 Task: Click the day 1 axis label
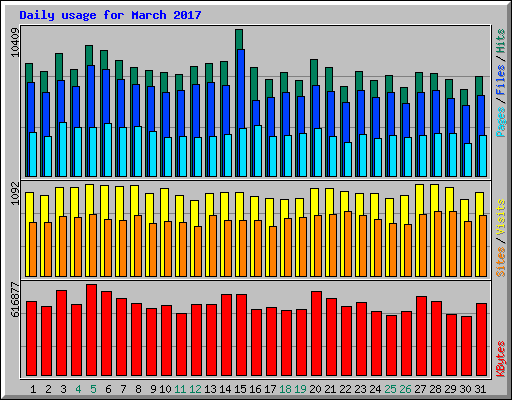(x=33, y=389)
